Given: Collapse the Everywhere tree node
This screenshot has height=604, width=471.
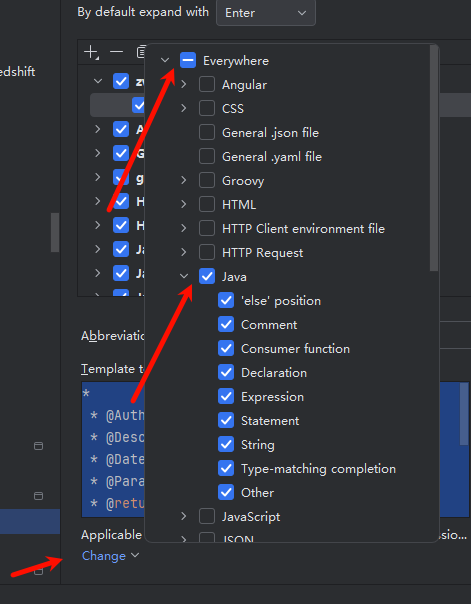Looking at the screenshot, I should point(165,60).
